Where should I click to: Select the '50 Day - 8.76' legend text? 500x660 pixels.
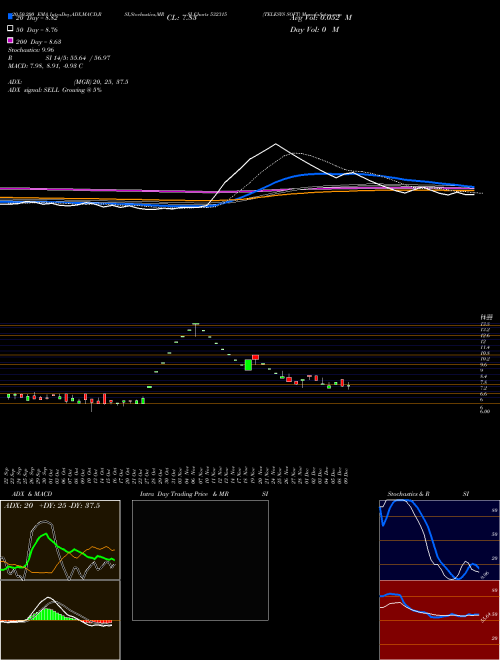coord(37,30)
